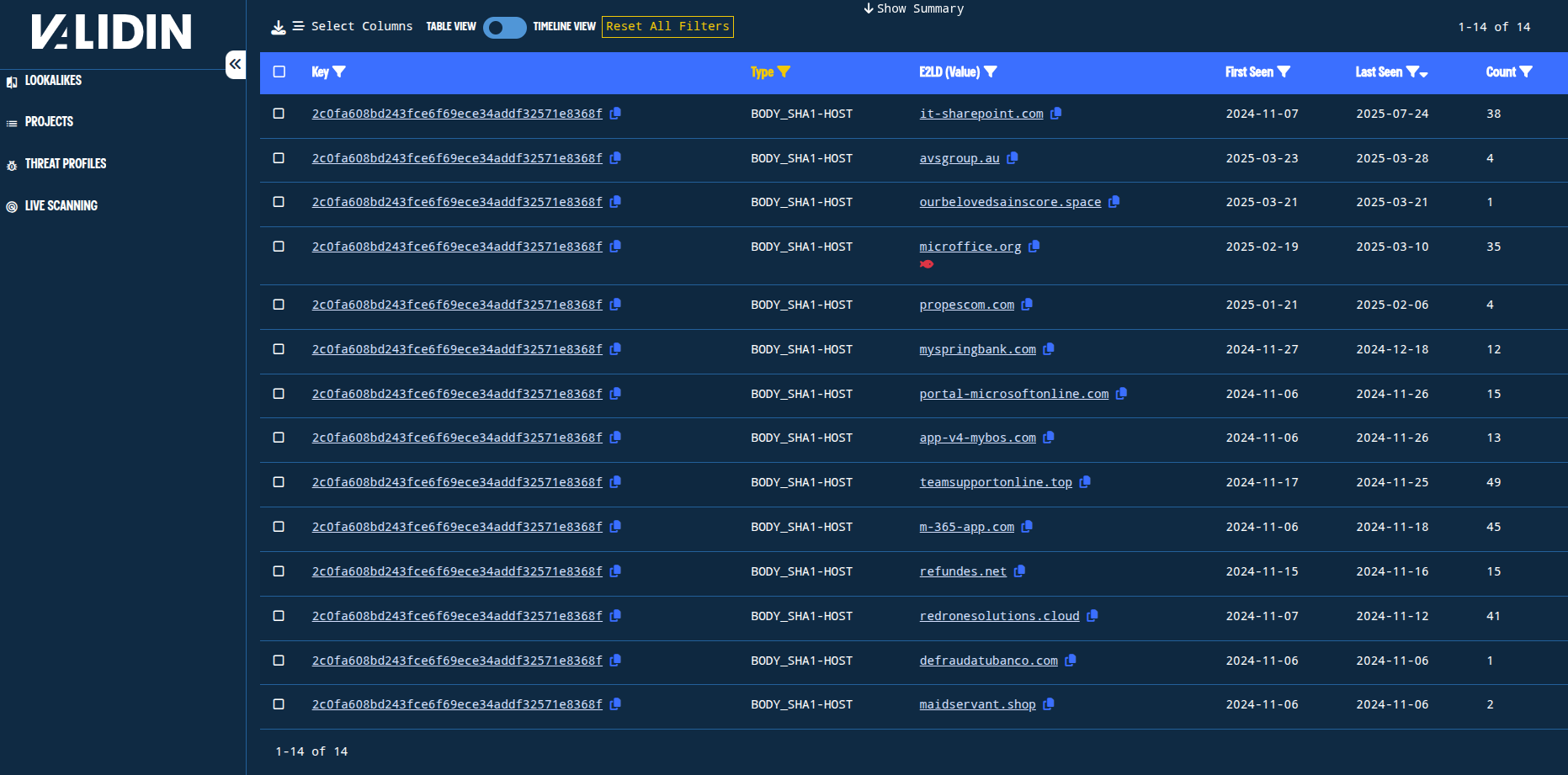Click the "1-14 of 14" pager text at bottom
Viewport: 1568px width, 775px height.
311,751
